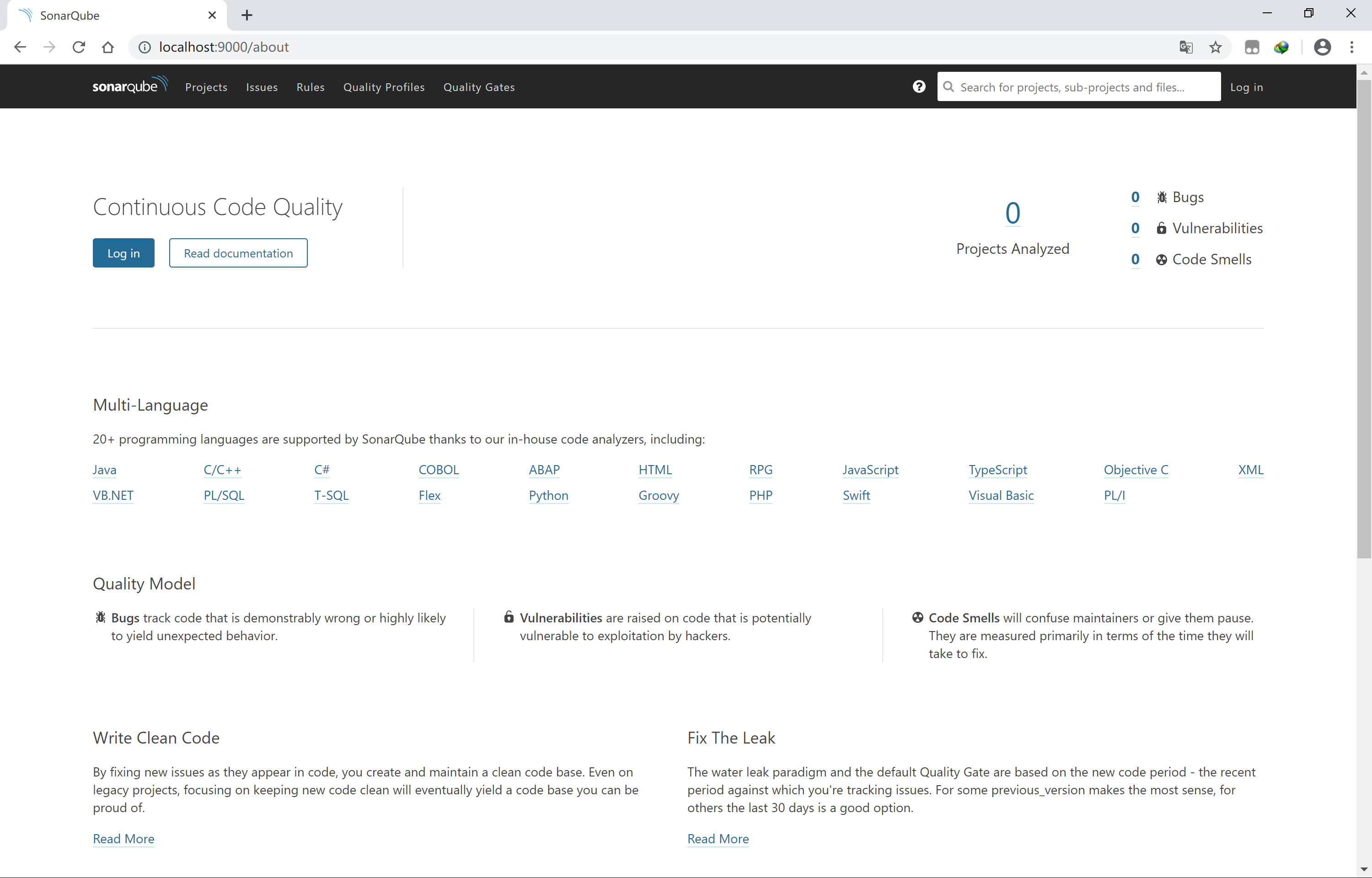1372x878 pixels.
Task: Open the TypeScript language link
Action: tap(997, 470)
